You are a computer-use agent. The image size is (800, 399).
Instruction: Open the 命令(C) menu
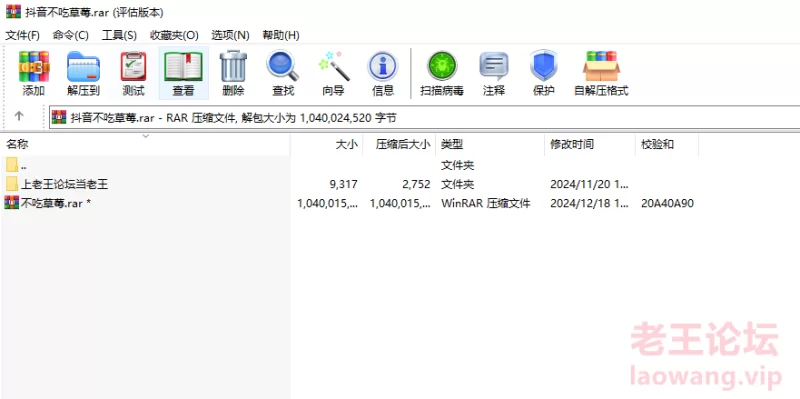click(70, 35)
